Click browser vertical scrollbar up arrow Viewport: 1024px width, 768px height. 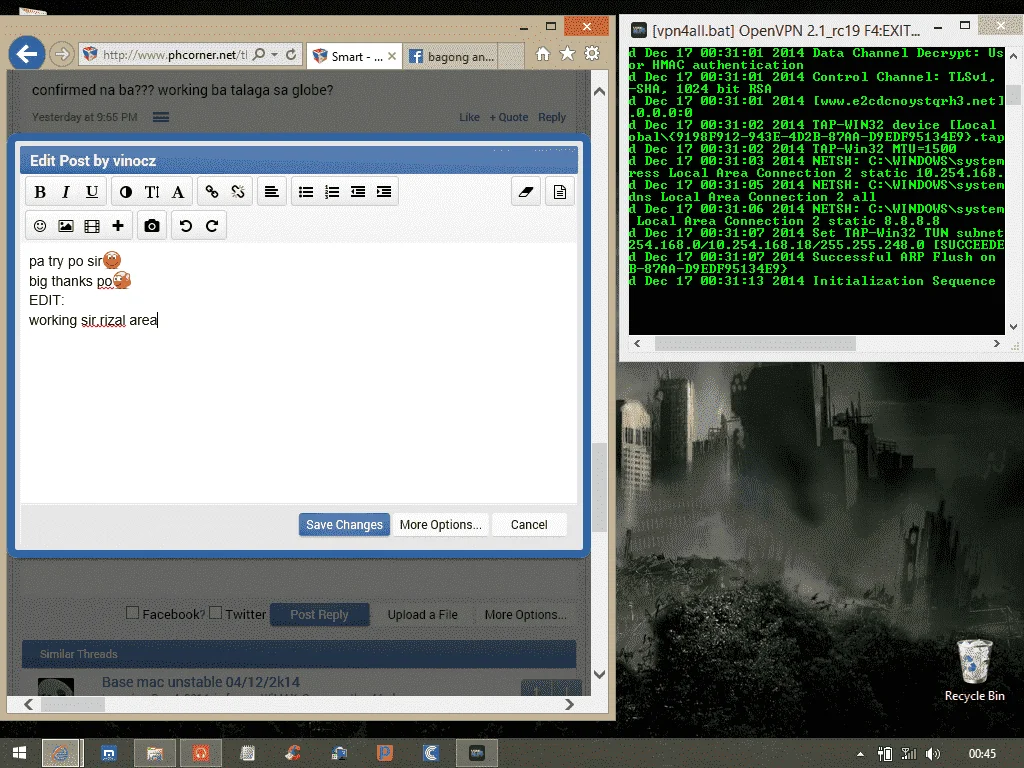[x=599, y=92]
